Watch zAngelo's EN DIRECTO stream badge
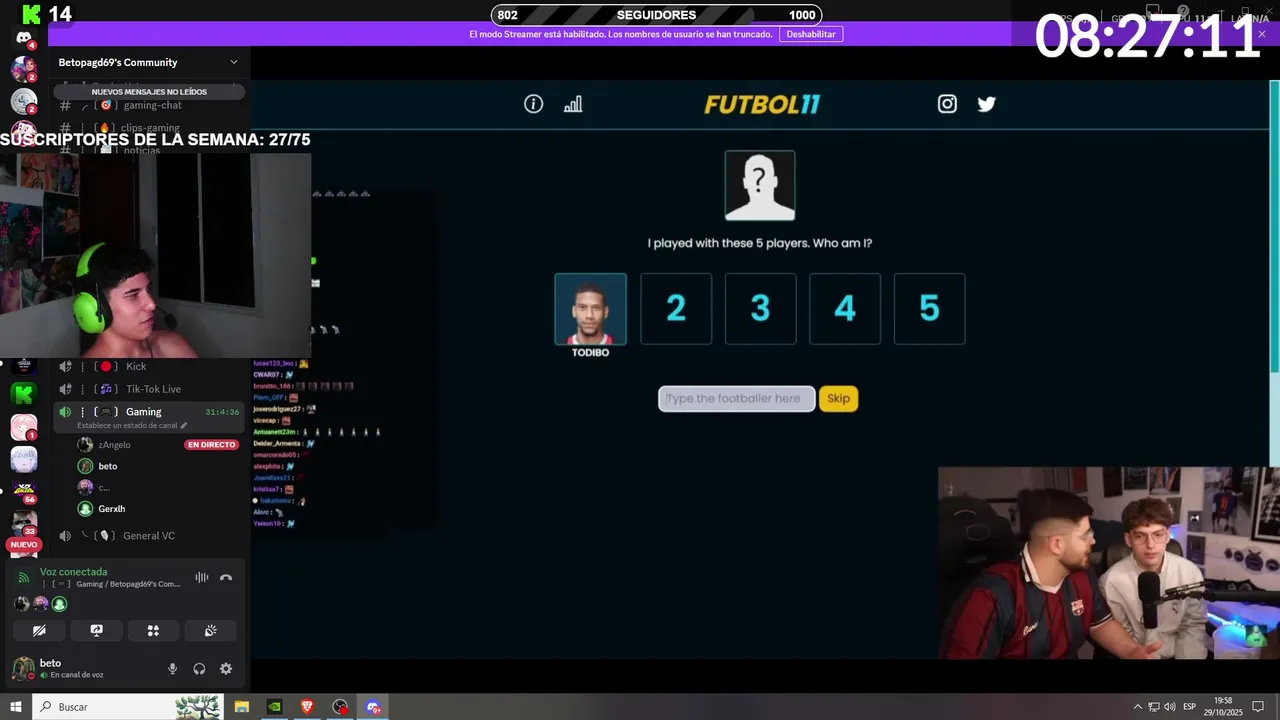The width and height of the screenshot is (1280, 720). (211, 445)
